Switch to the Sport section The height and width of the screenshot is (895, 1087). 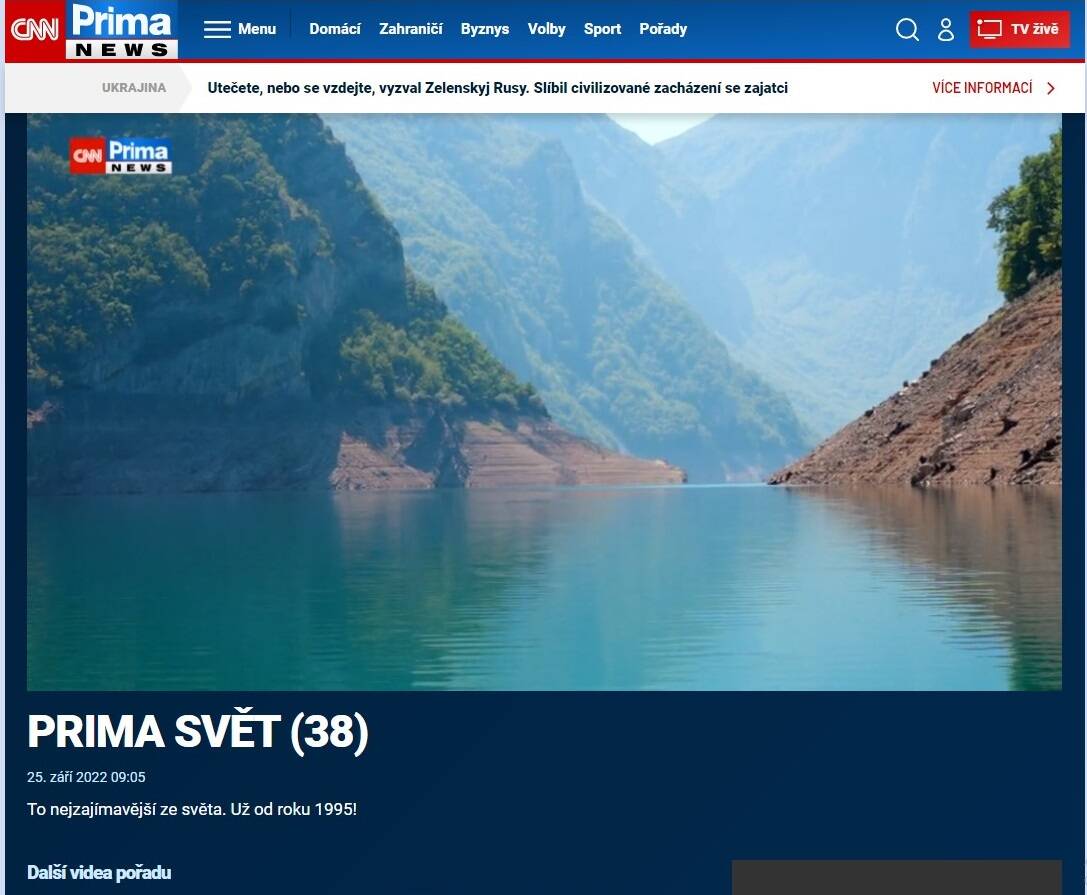602,29
